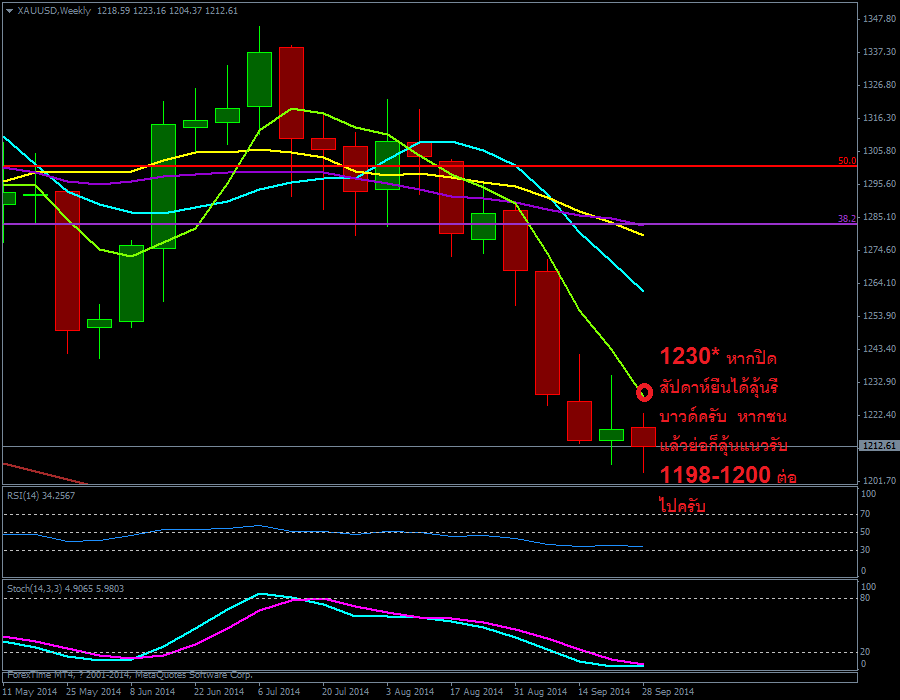Select the small green candle at 14 Sep 2014
Viewport: 900px width, 700px height.
point(611,435)
